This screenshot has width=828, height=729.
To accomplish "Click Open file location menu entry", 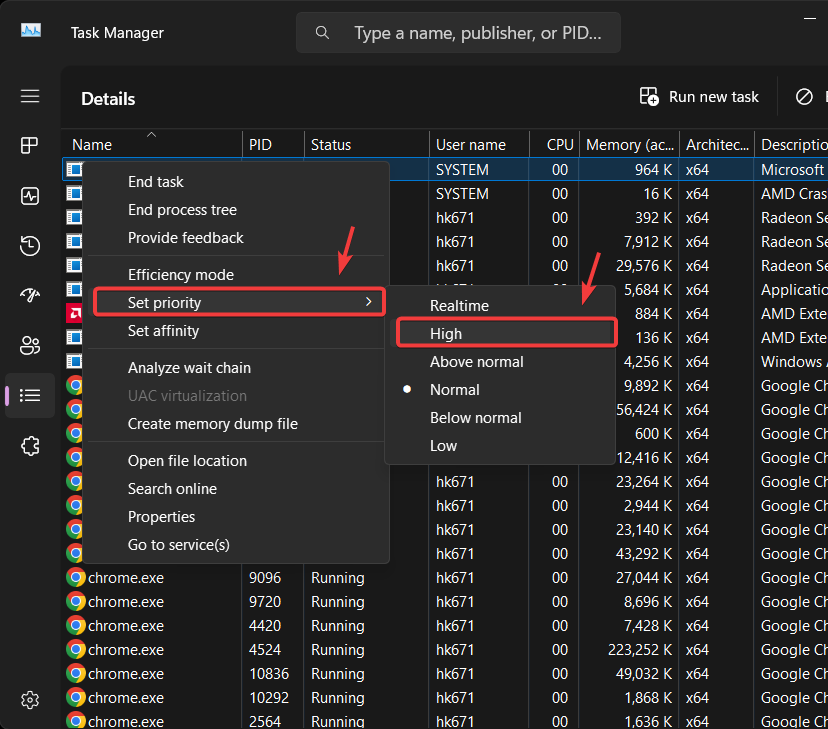I will point(187,461).
